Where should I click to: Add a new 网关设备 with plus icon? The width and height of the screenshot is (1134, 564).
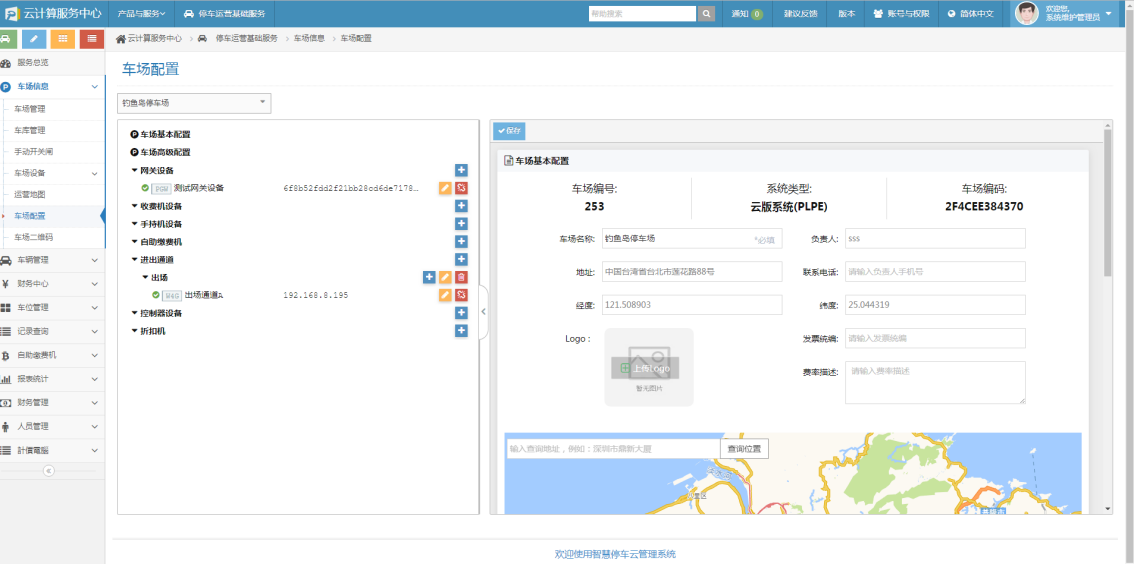coord(461,170)
